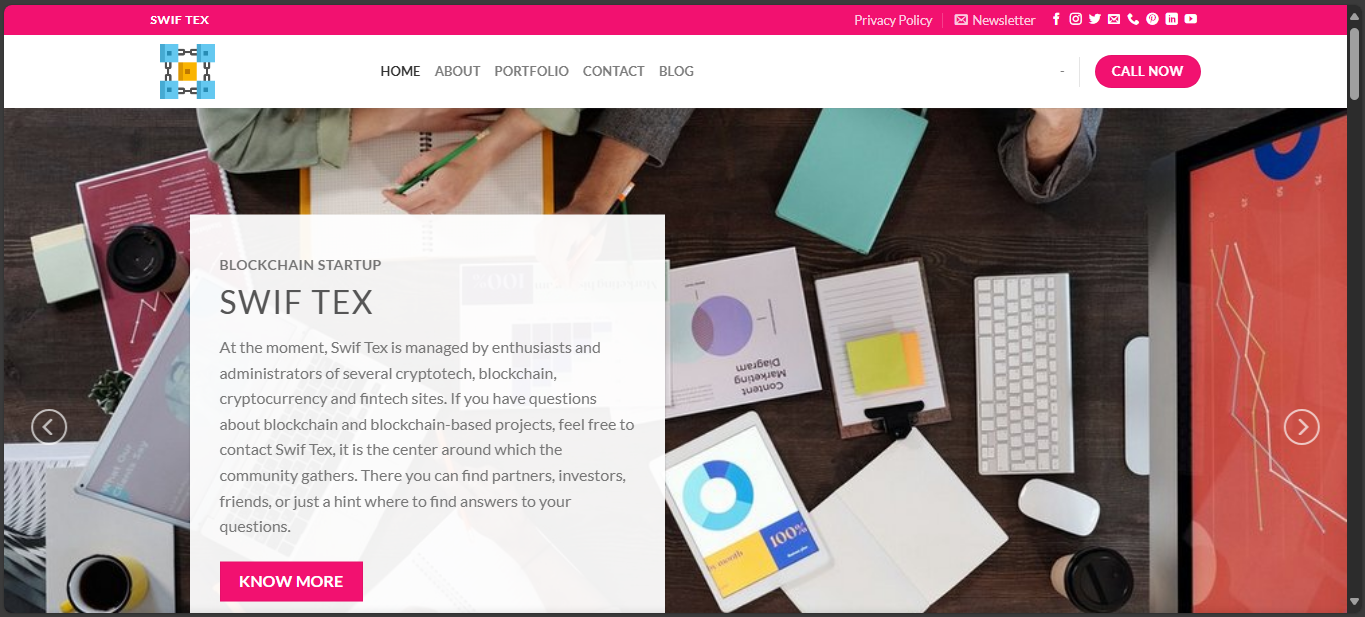Open the YouTube icon link
1365x617 pixels.
(1191, 19)
